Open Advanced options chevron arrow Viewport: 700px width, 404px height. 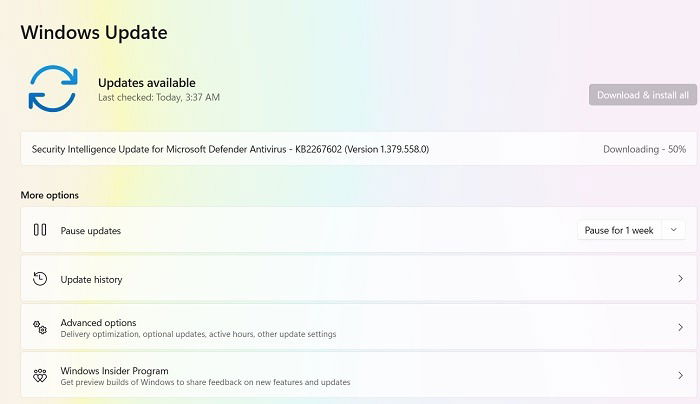point(680,327)
